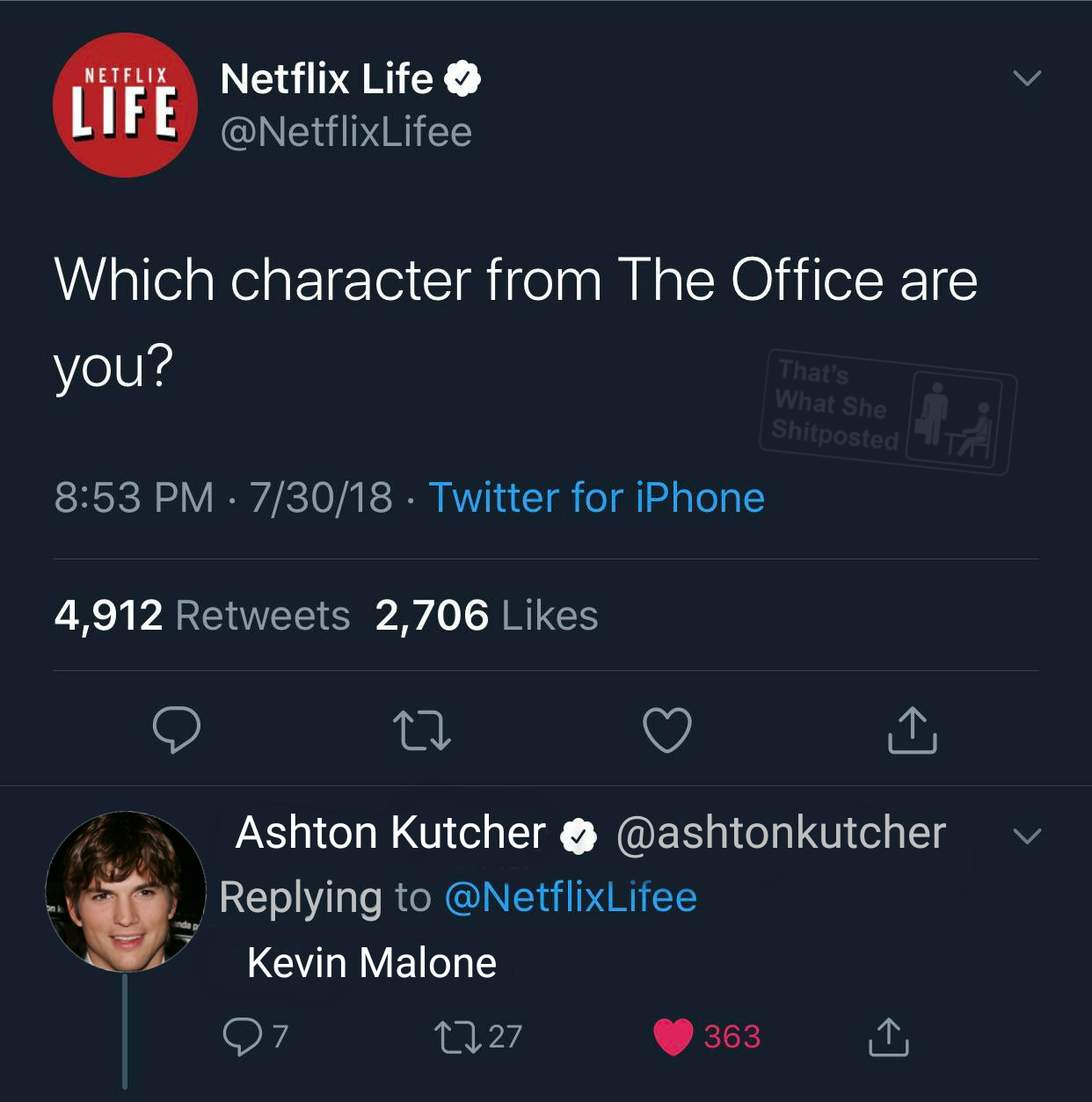
Task: Open the Netflix Life profile picture
Action: click(125, 105)
